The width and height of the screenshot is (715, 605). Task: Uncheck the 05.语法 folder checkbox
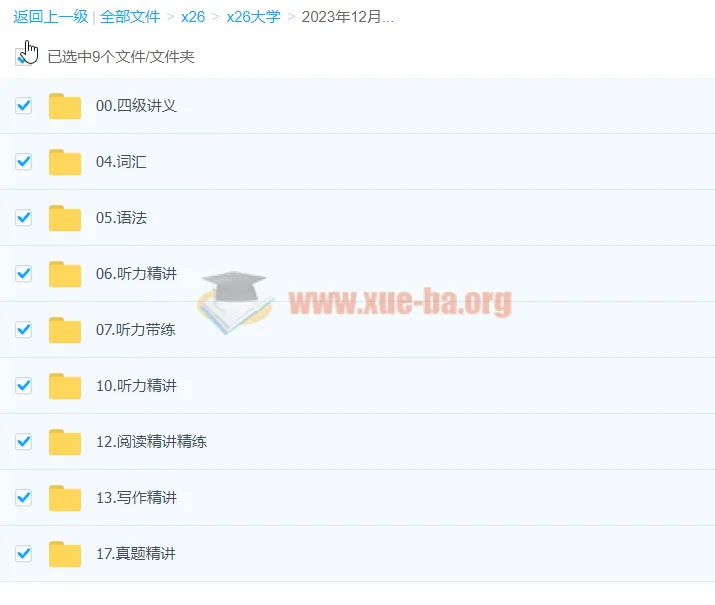(23, 218)
